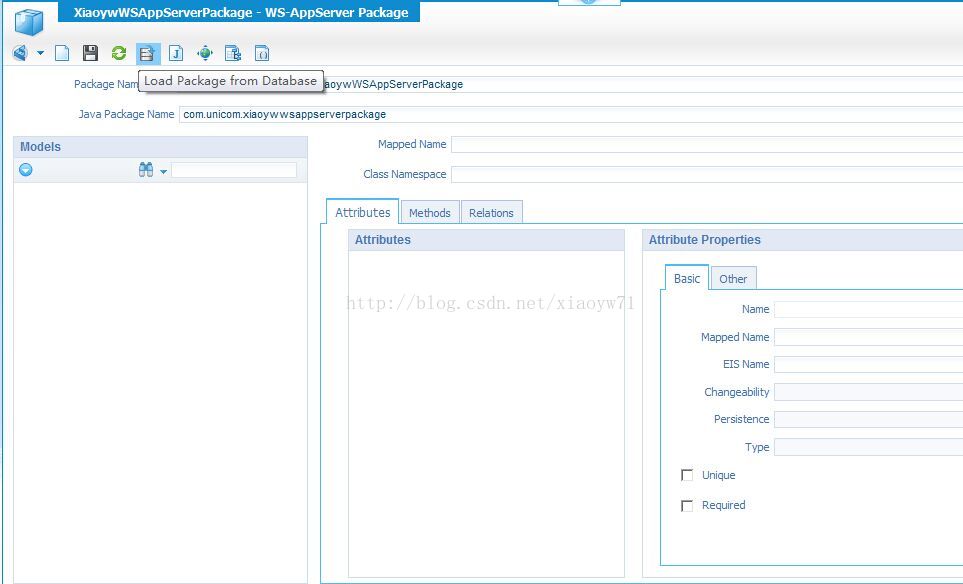Click the attribute Name field
963x584 pixels.
[x=868, y=310]
